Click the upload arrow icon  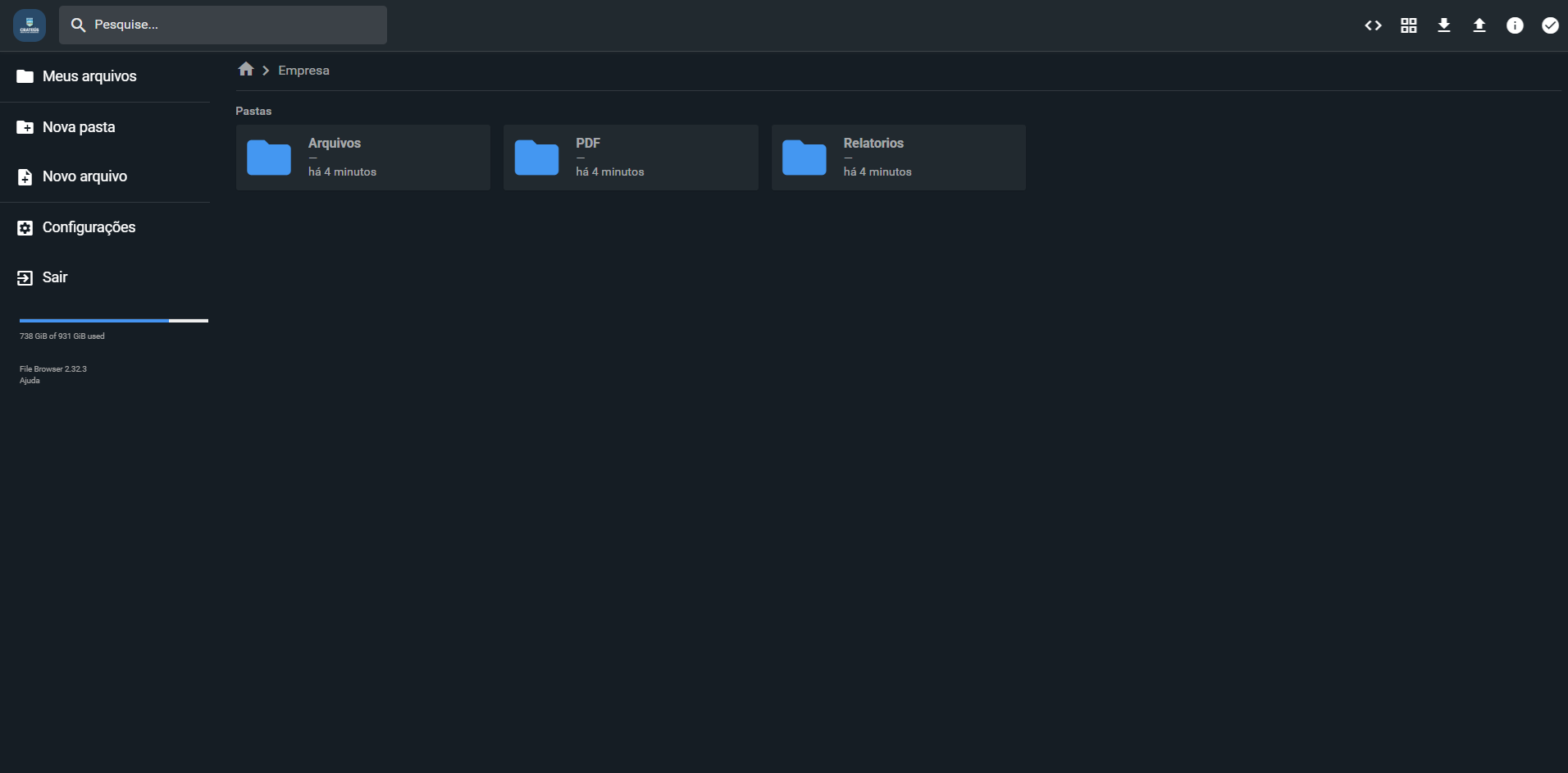1479,25
